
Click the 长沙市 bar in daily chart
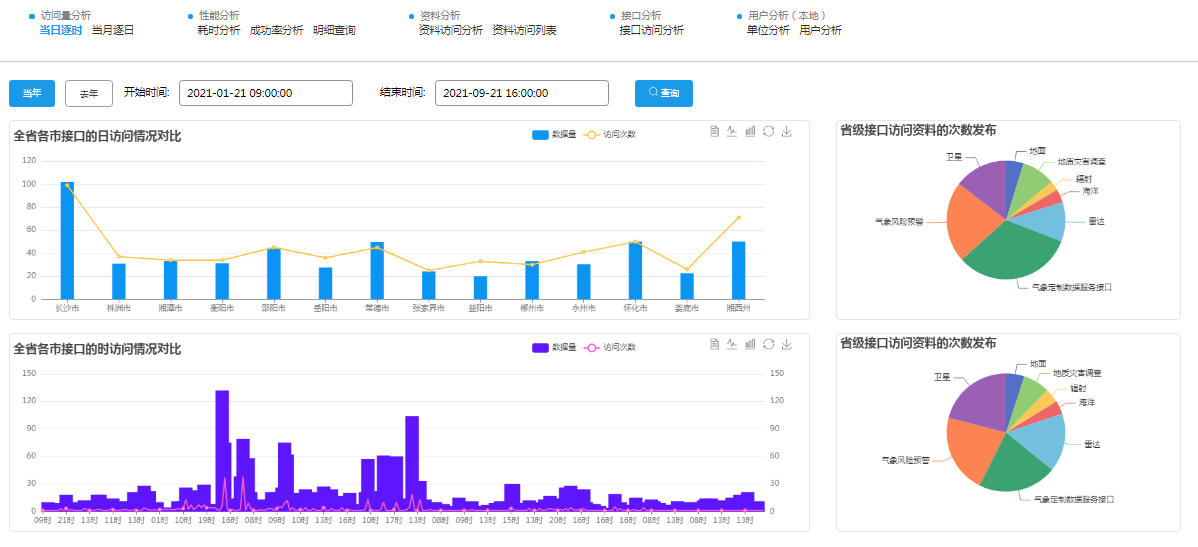tap(67, 240)
